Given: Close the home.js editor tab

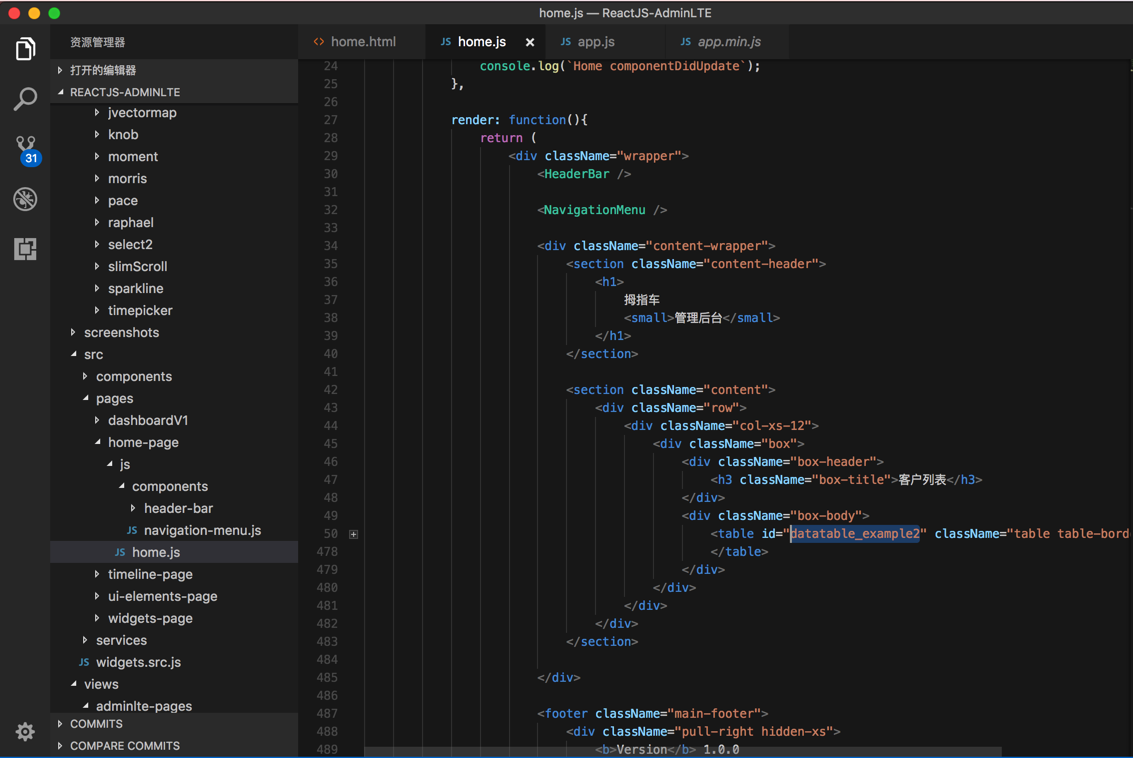Looking at the screenshot, I should coord(530,42).
